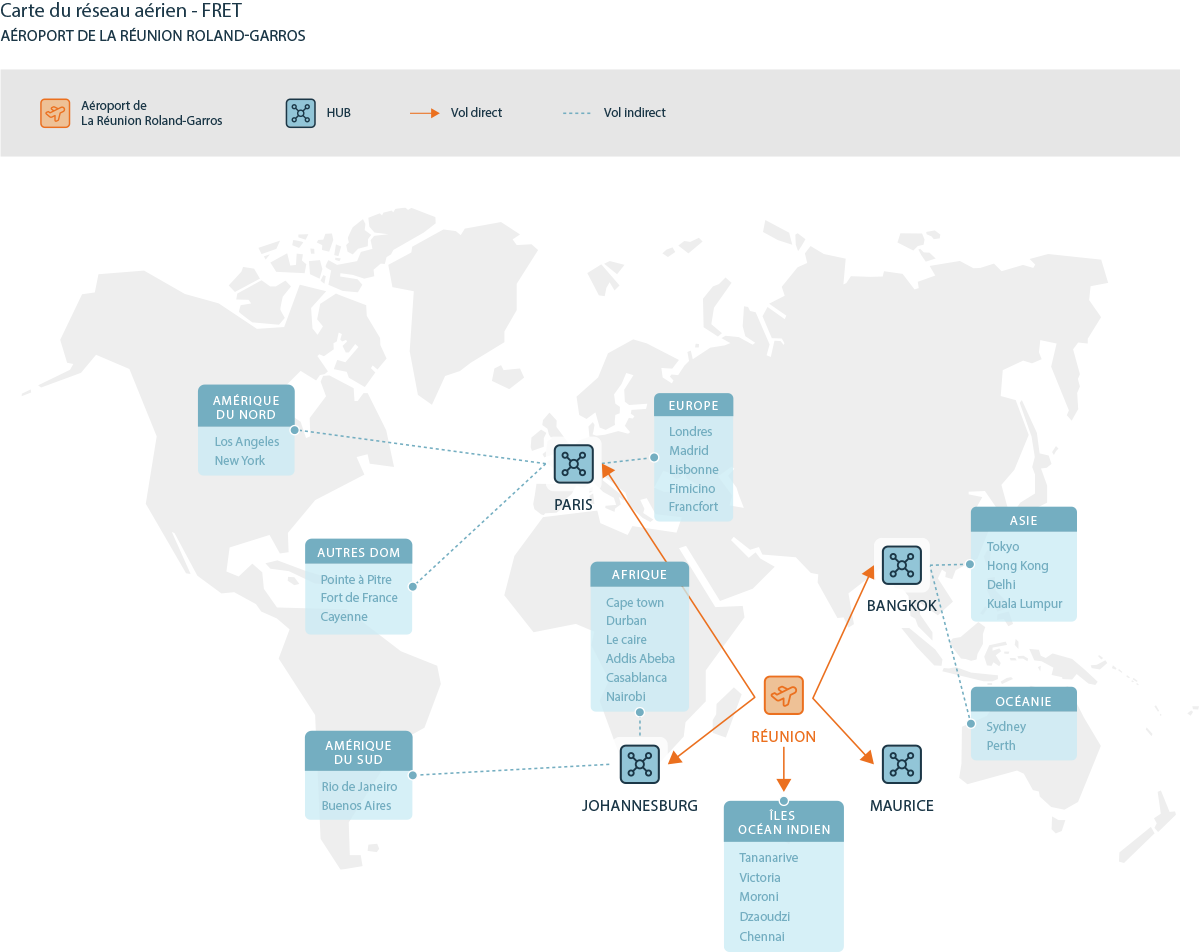
Task: Select the JOHANNESBURG hub icon
Action: point(639,763)
